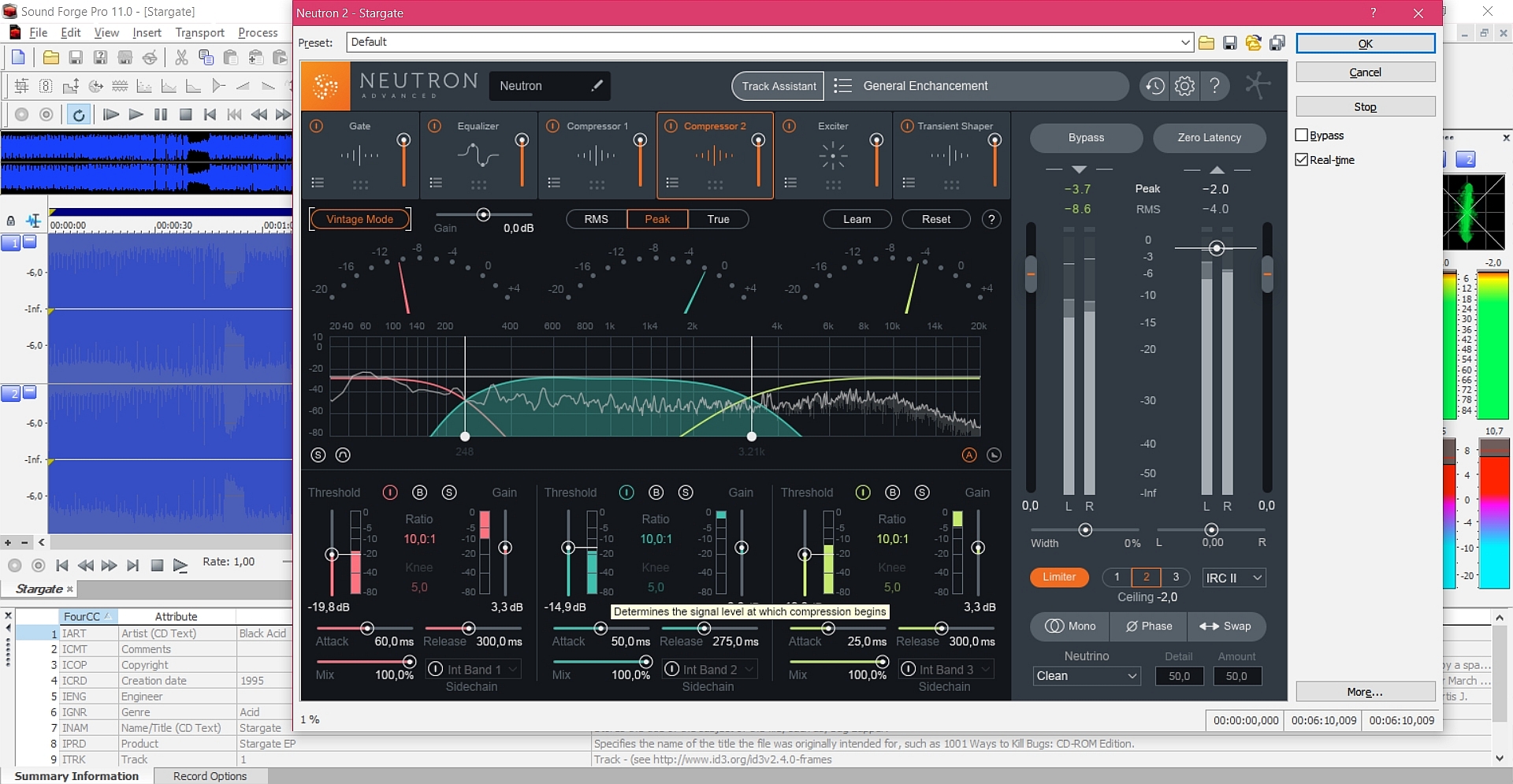Click the 248 Hz crossover handle
The image size is (1513, 784).
(465, 436)
